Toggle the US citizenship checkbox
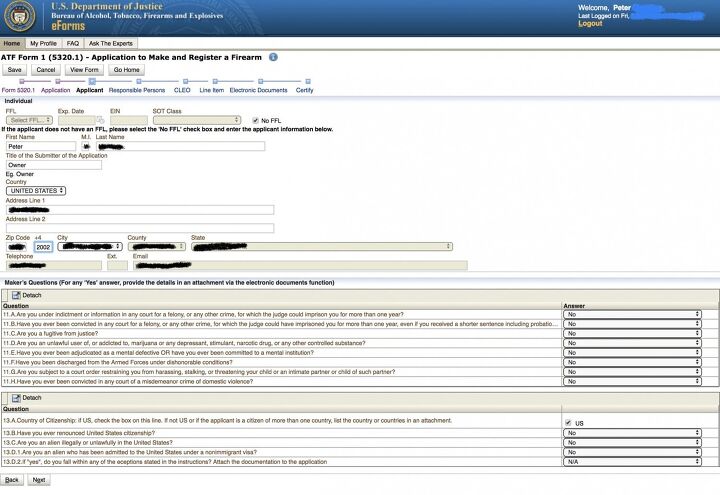 click(568, 423)
